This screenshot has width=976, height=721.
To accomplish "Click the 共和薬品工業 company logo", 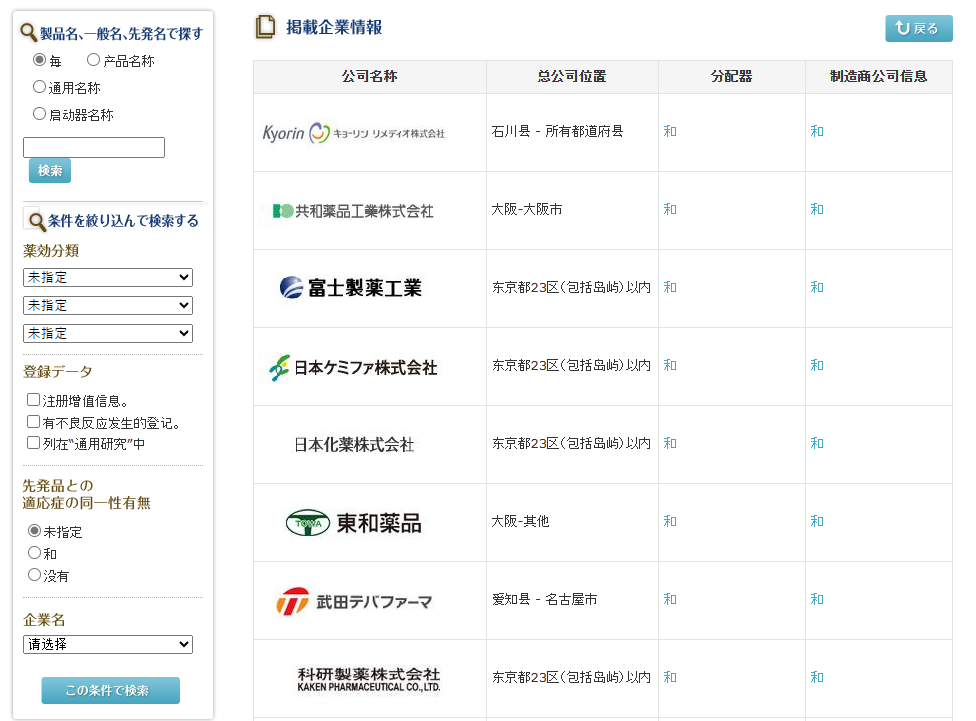I will tap(353, 211).
